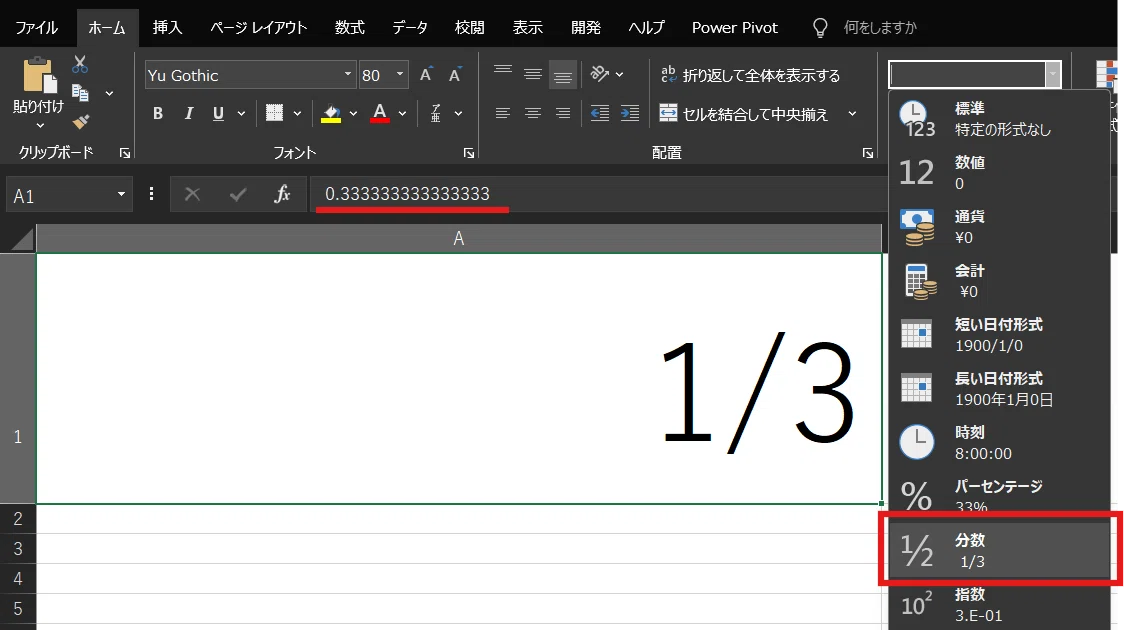Select 長い日付形式 format
Screen dimensions: 1124x630
999,388
